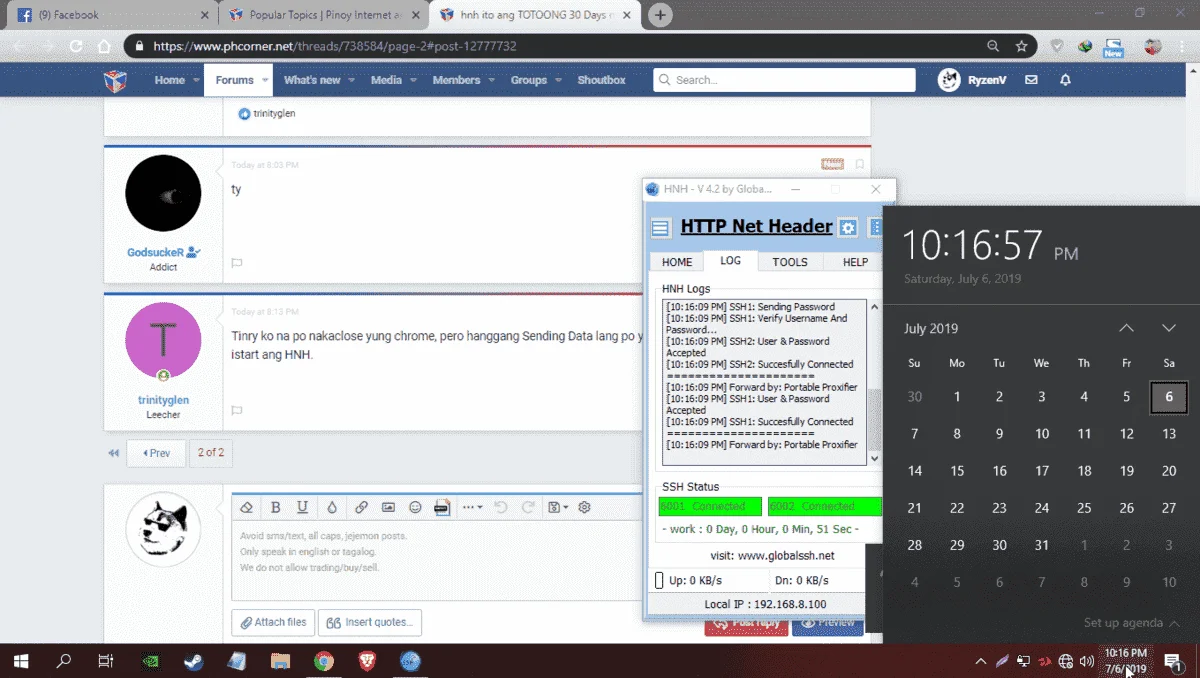Click the HTTP Net Header title
The height and width of the screenshot is (678, 1200).
tap(757, 226)
